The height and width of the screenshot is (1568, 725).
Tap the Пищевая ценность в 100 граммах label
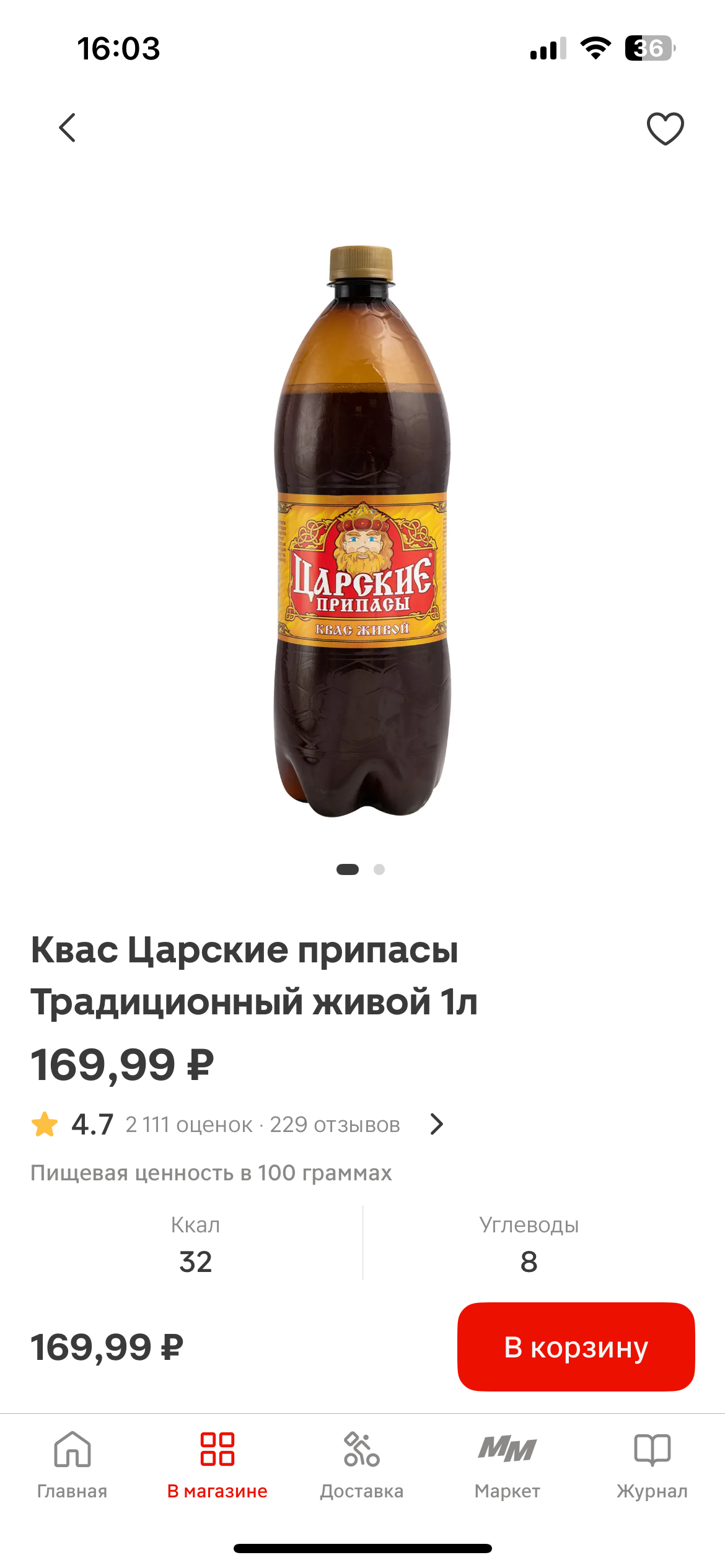pyautogui.click(x=211, y=1173)
